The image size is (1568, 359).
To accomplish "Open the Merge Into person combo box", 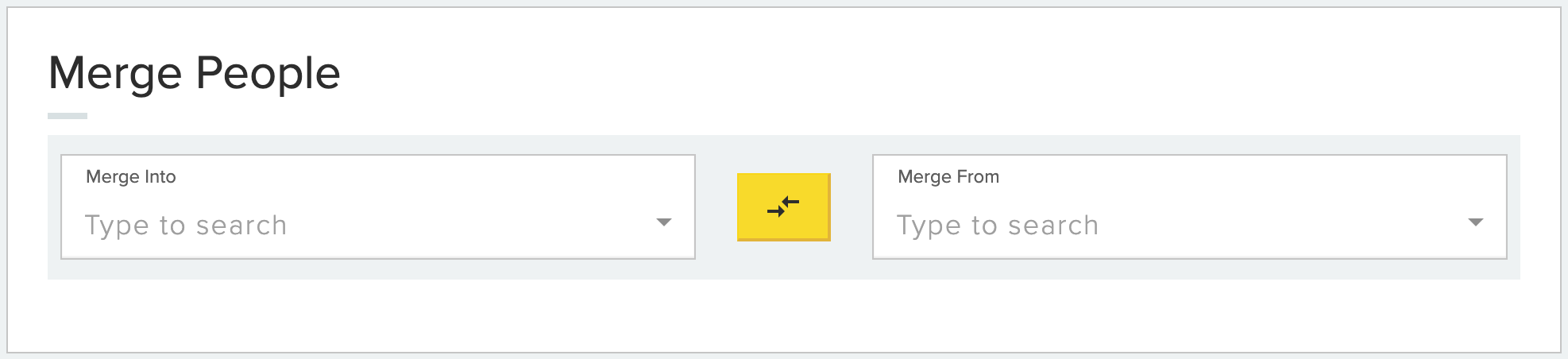I will pos(378,207).
